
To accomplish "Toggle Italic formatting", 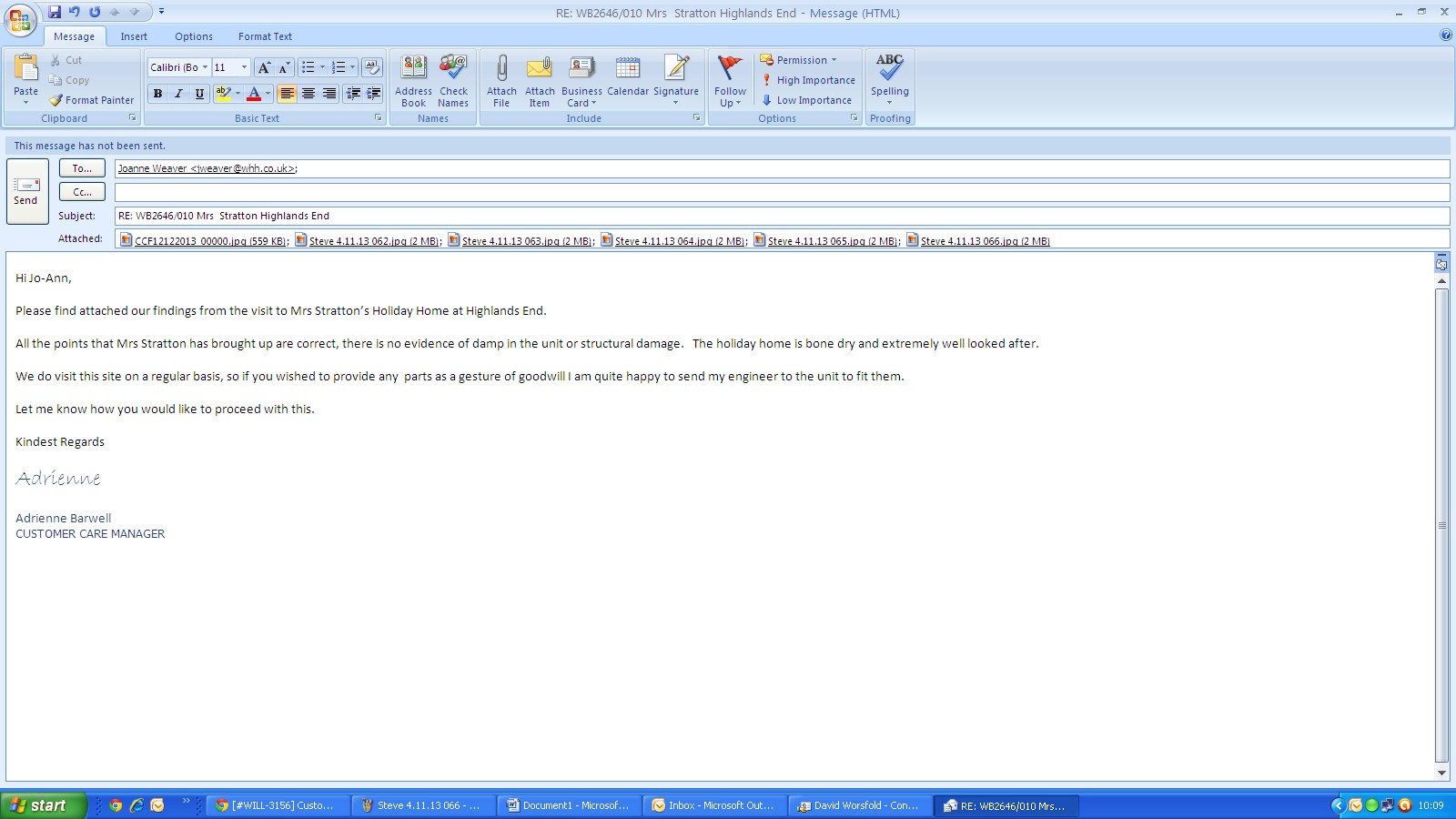I will click(x=178, y=93).
